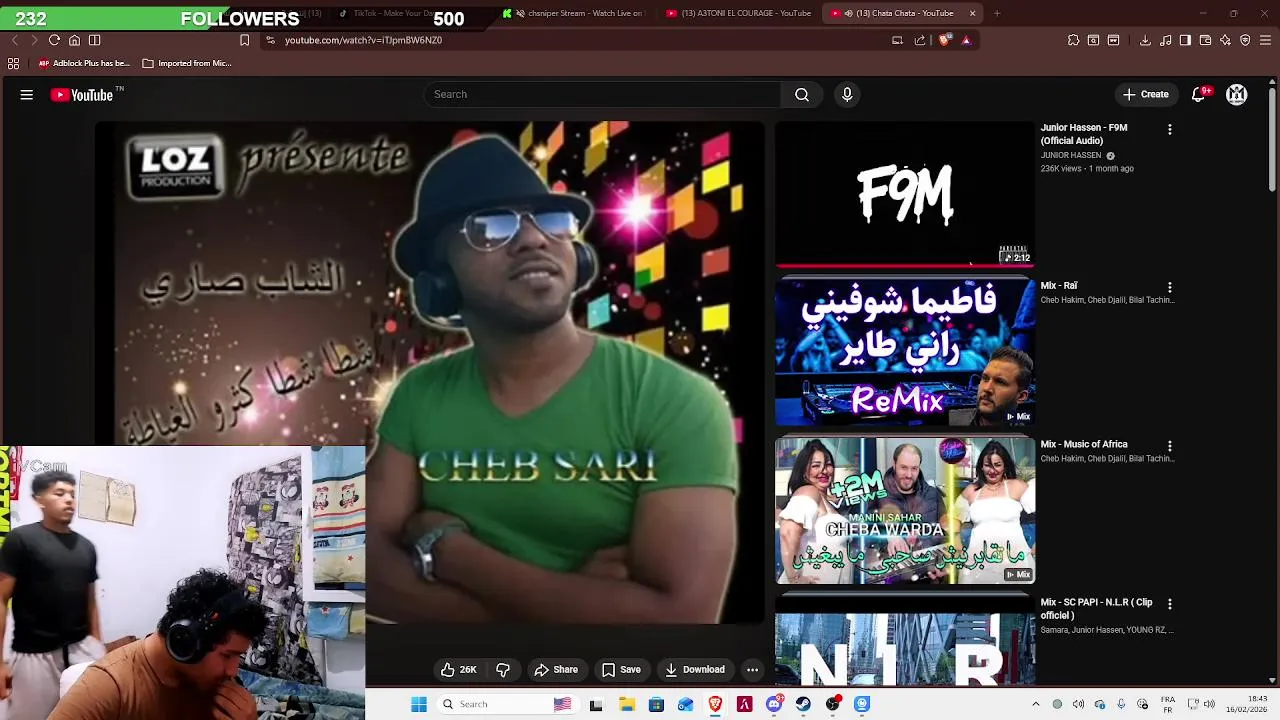Open Brave Rewards triangle icon
This screenshot has height=720, width=1280.
966,40
